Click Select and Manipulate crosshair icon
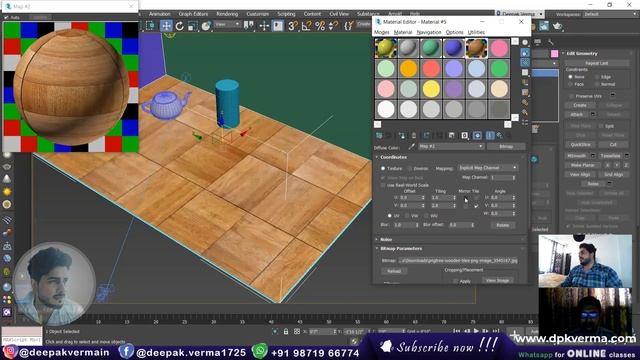Image resolution: width=640 pixels, height=360 pixels. (264, 26)
